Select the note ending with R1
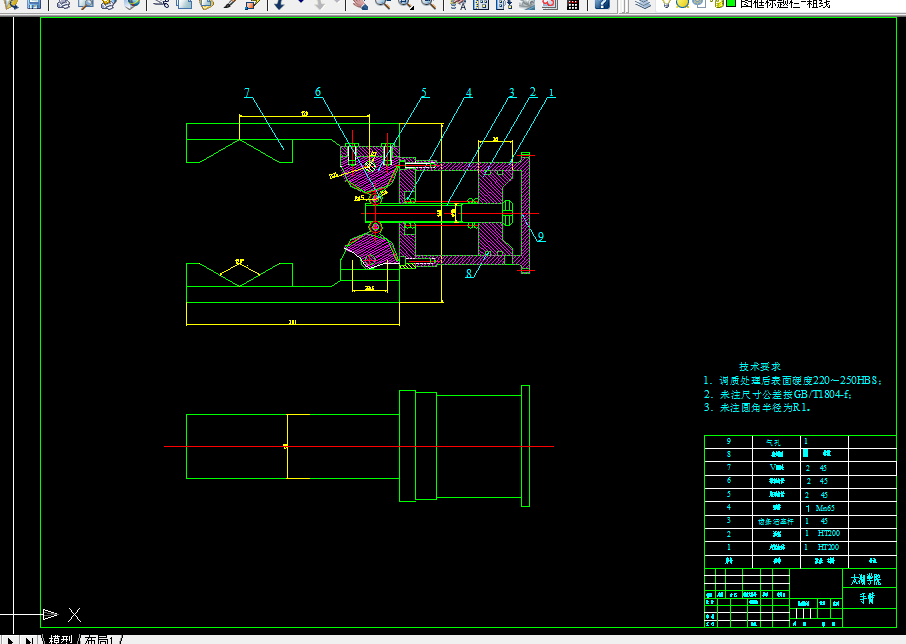The image size is (906, 644). point(757,408)
